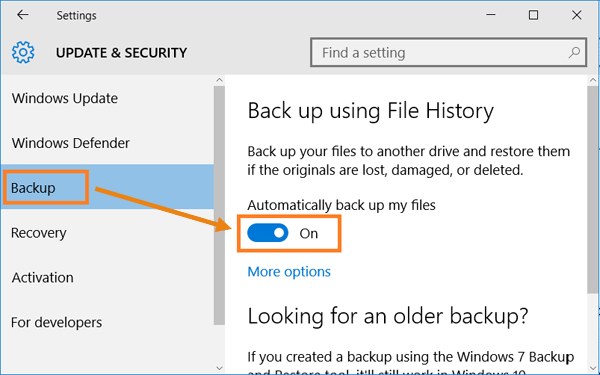The image size is (600, 375).
Task: Click the content pane scrollbar thumb
Action: coord(593,190)
